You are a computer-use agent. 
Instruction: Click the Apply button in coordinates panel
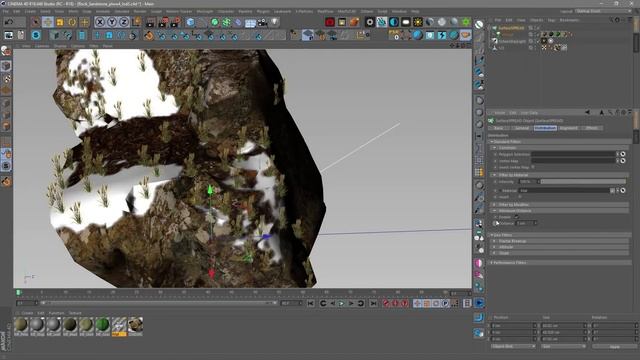click(x=615, y=347)
